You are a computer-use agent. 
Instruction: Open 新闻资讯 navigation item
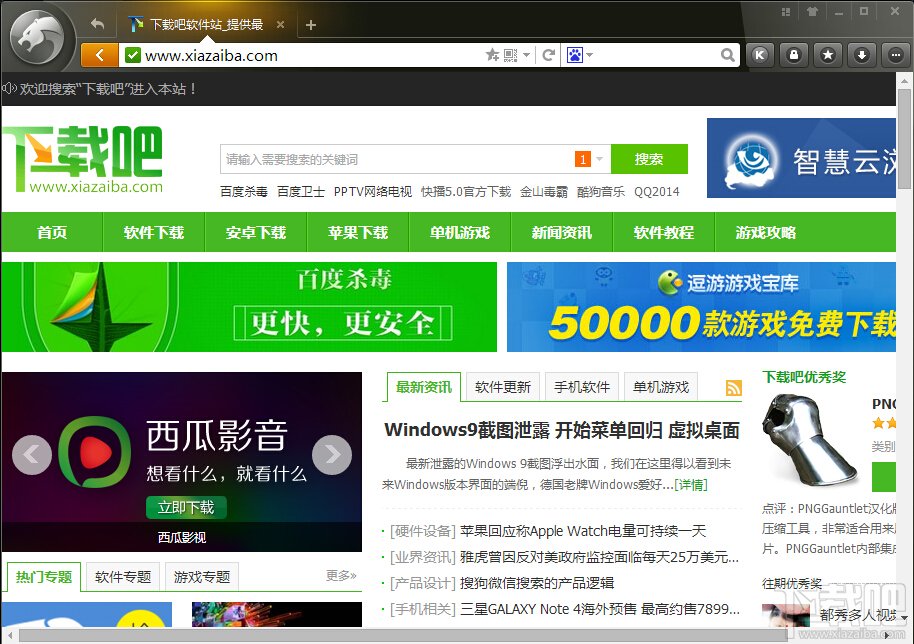click(562, 233)
